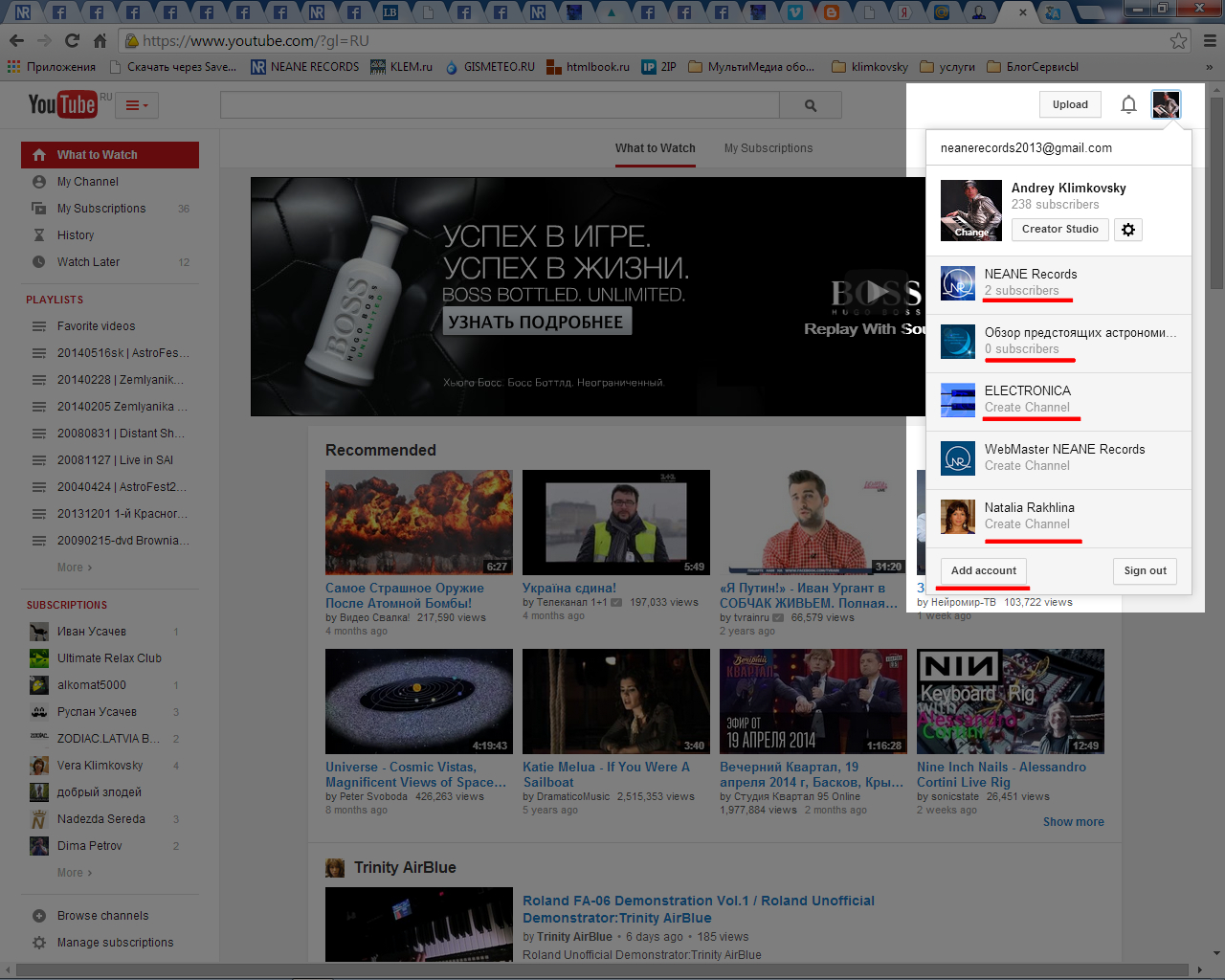
Task: Open услуги bookmarks folder
Action: [947, 67]
